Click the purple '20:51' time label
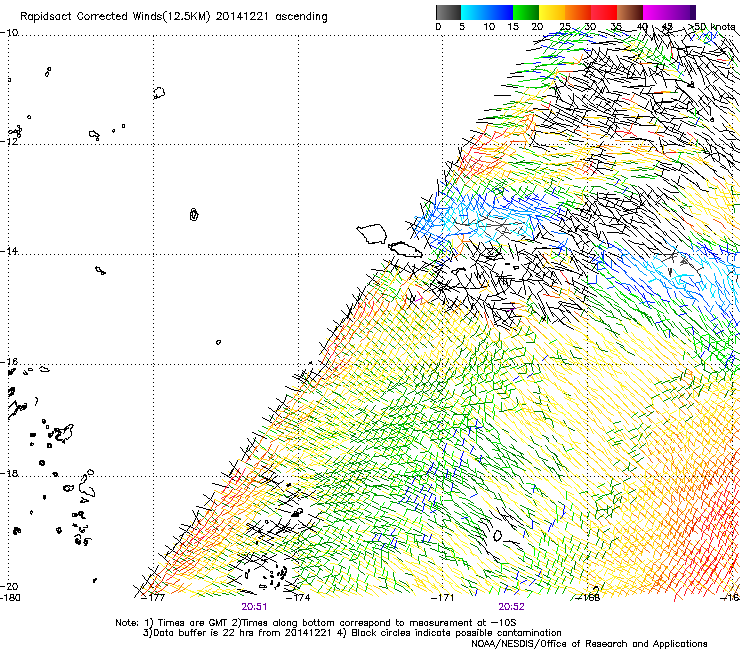 pyautogui.click(x=254, y=607)
